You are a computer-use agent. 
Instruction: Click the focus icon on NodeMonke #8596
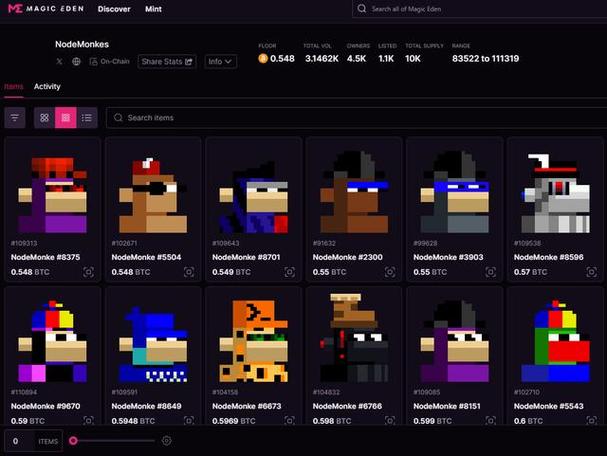[x=592, y=272]
